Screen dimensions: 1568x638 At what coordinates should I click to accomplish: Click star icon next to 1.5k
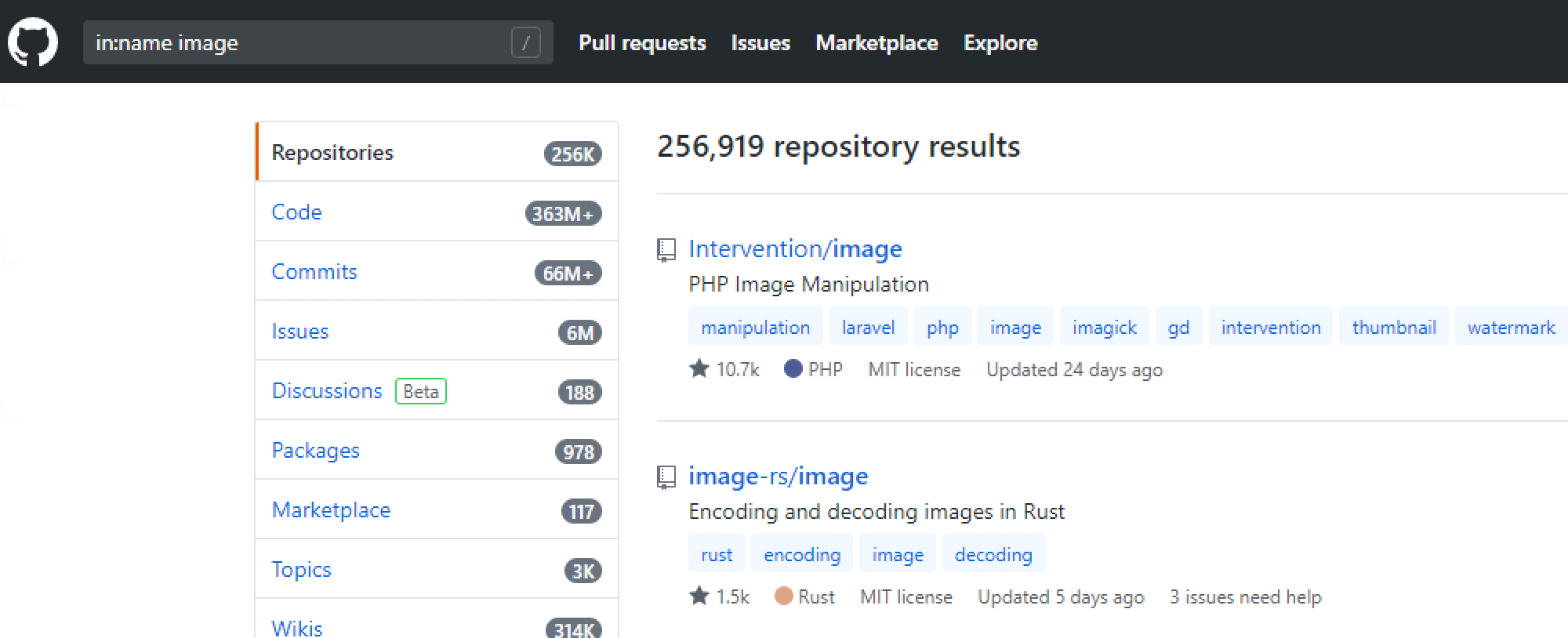(699, 596)
